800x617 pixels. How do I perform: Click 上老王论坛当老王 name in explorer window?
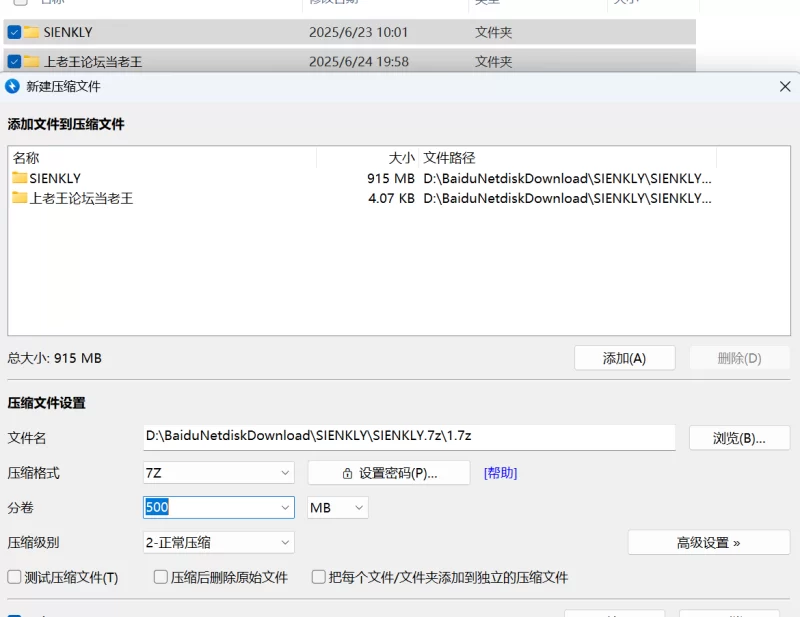[93, 61]
